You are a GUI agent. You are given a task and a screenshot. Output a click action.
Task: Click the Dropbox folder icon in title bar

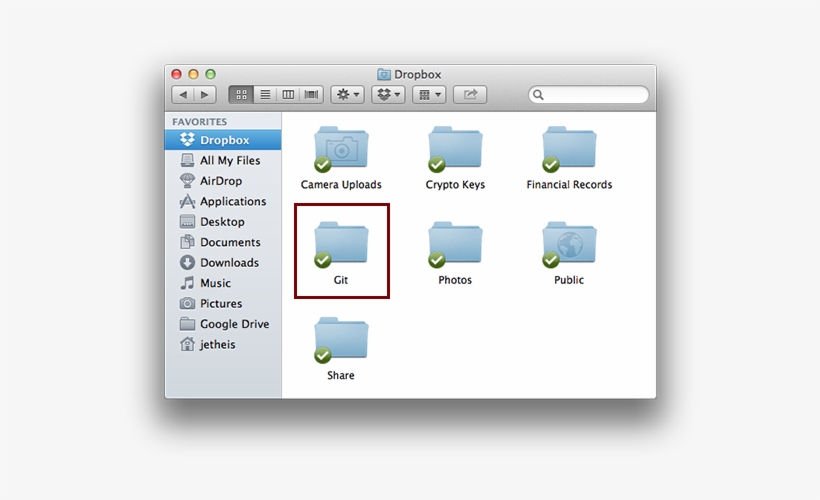384,74
